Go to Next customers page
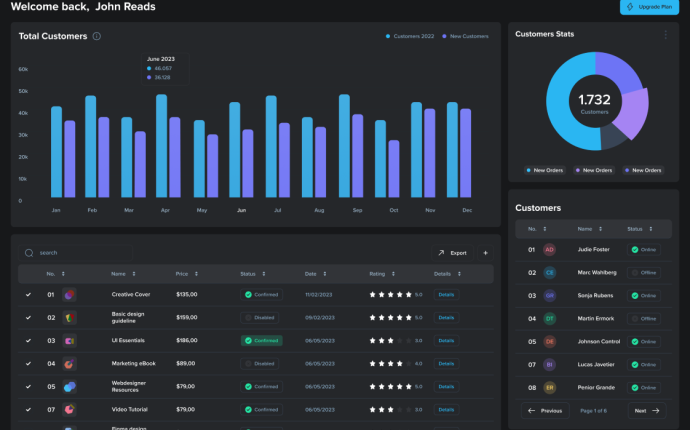This screenshot has height=430, width=690. coord(647,411)
